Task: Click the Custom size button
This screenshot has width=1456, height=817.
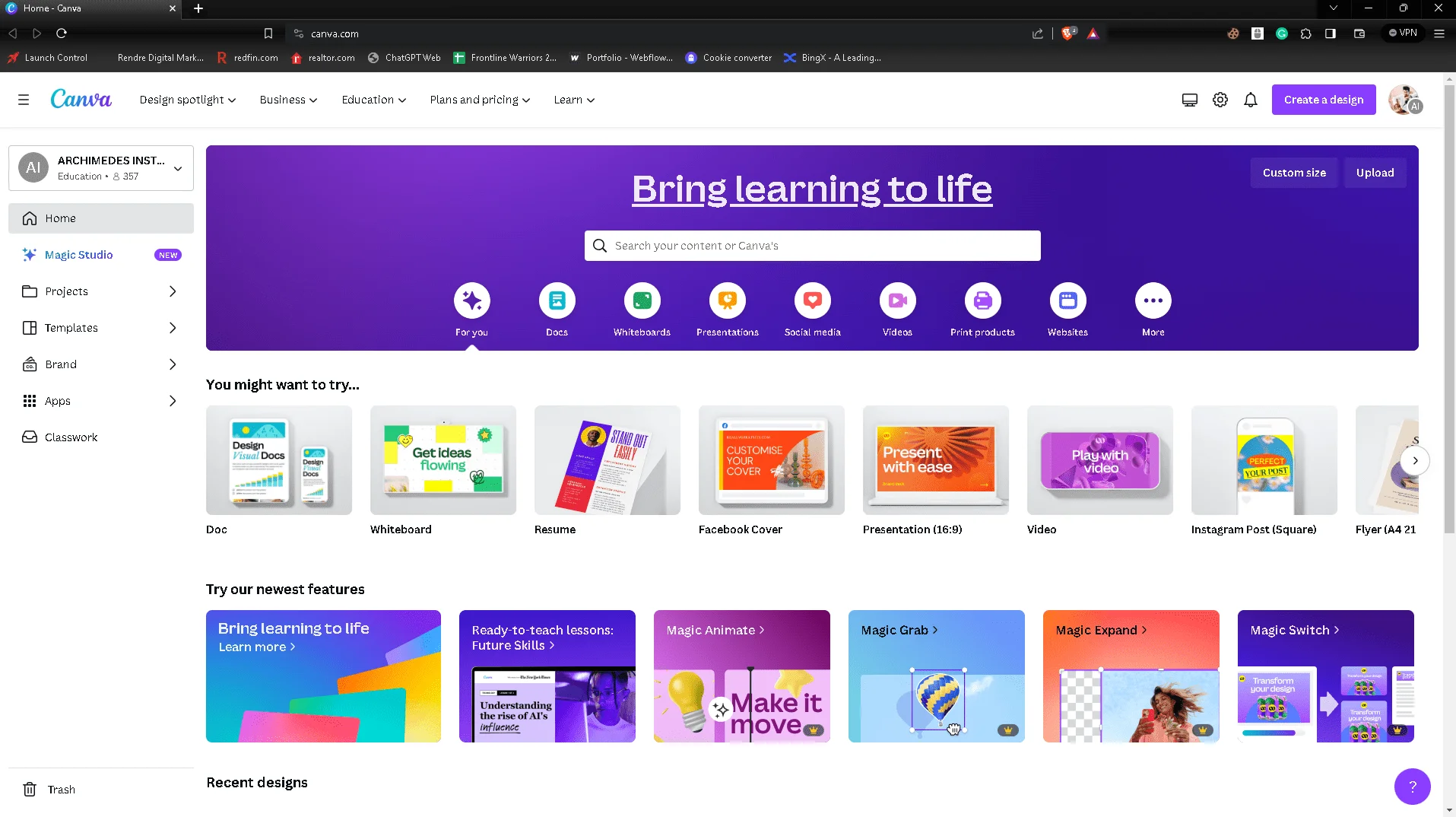Action: pyautogui.click(x=1294, y=173)
